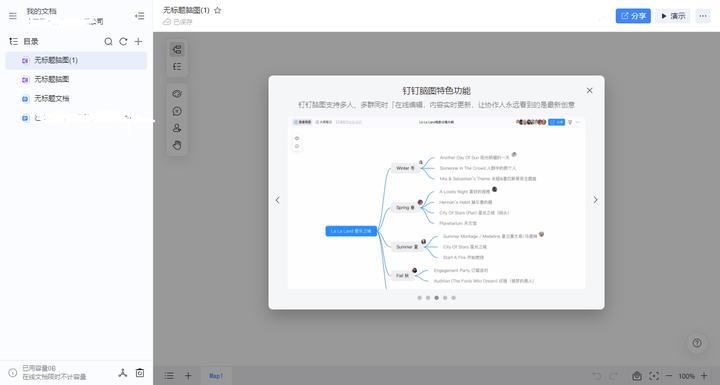The image size is (720, 385).
Task: Close the 钉钉脑图特色功能 dialog
Action: point(590,91)
